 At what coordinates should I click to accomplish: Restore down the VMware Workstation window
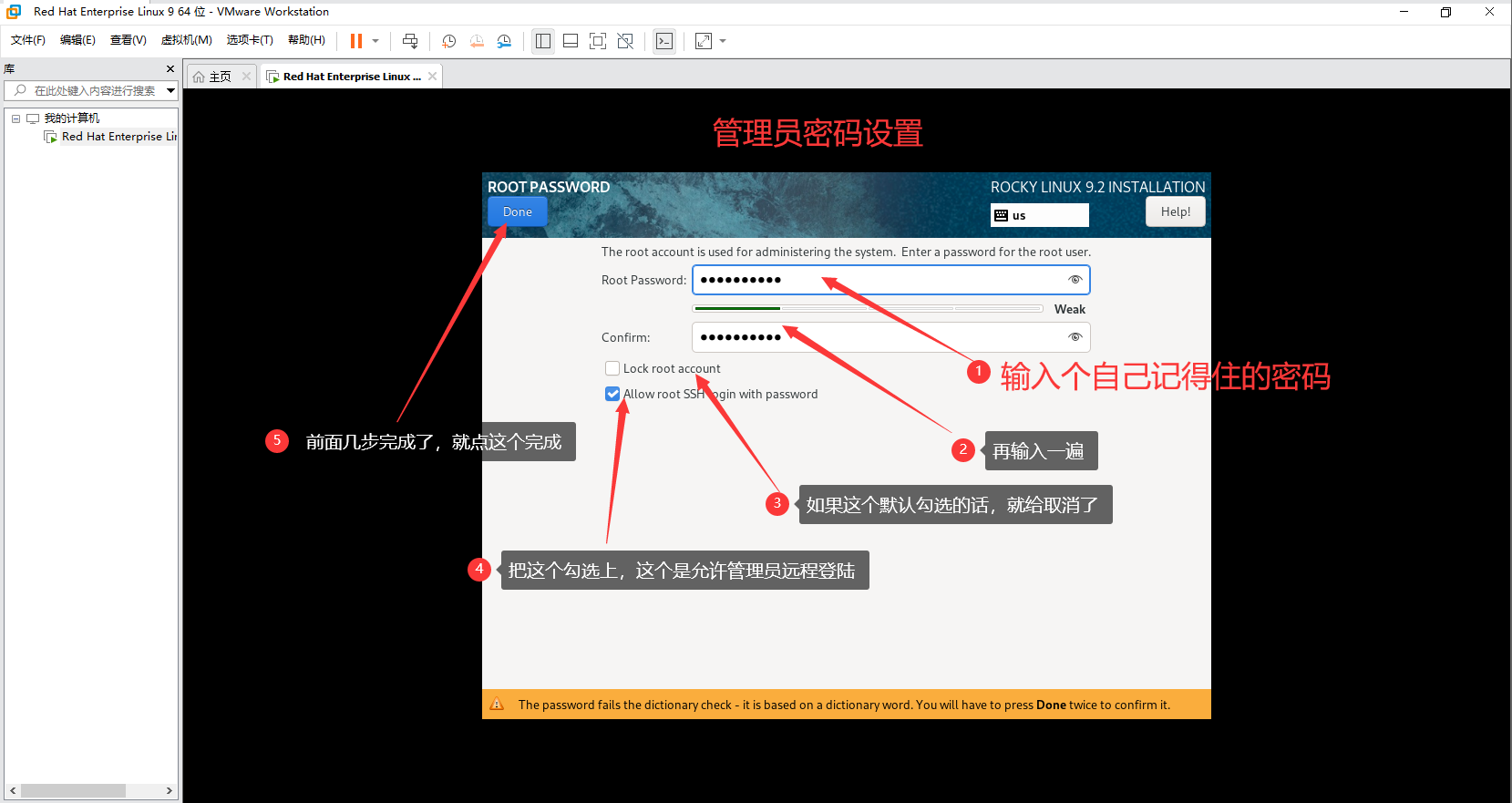click(1445, 12)
